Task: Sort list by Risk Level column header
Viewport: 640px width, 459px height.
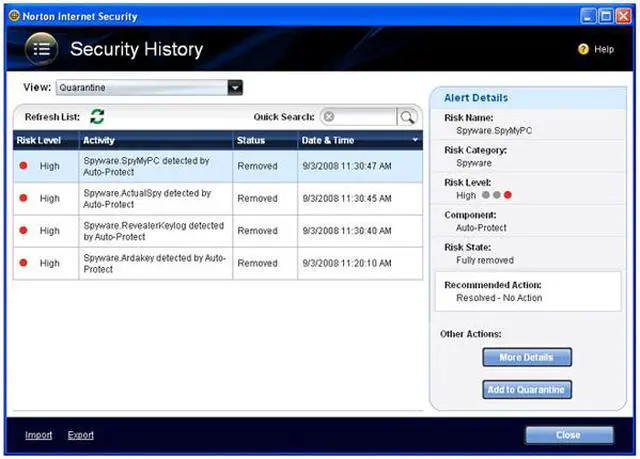Action: (x=40, y=141)
